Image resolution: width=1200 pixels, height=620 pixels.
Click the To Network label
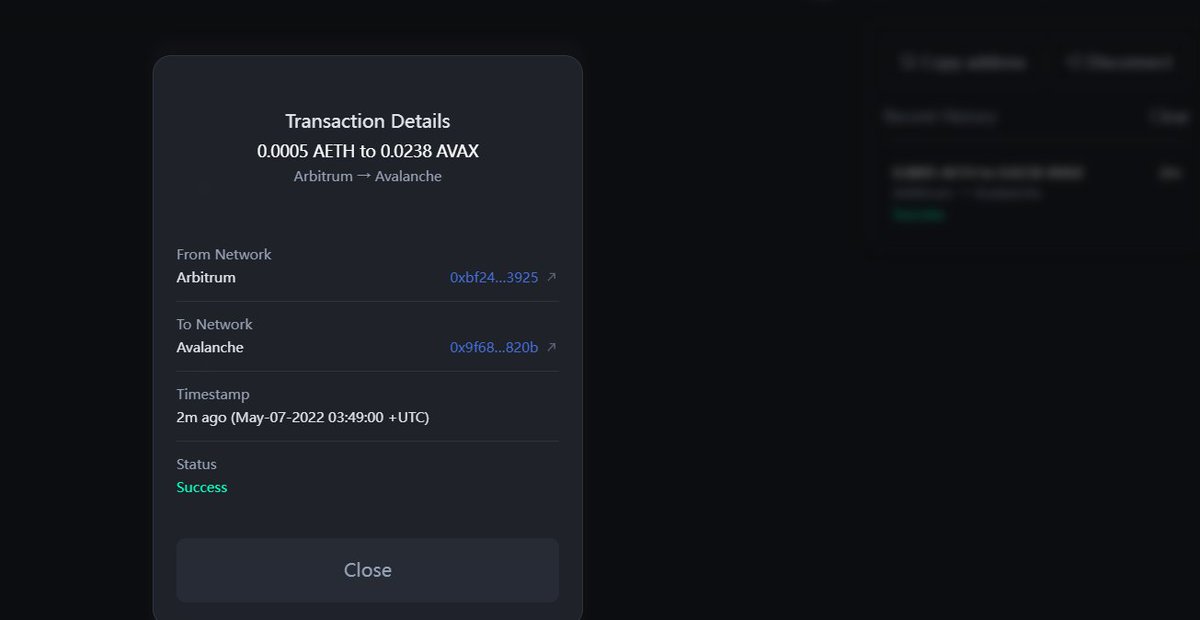pyautogui.click(x=215, y=324)
